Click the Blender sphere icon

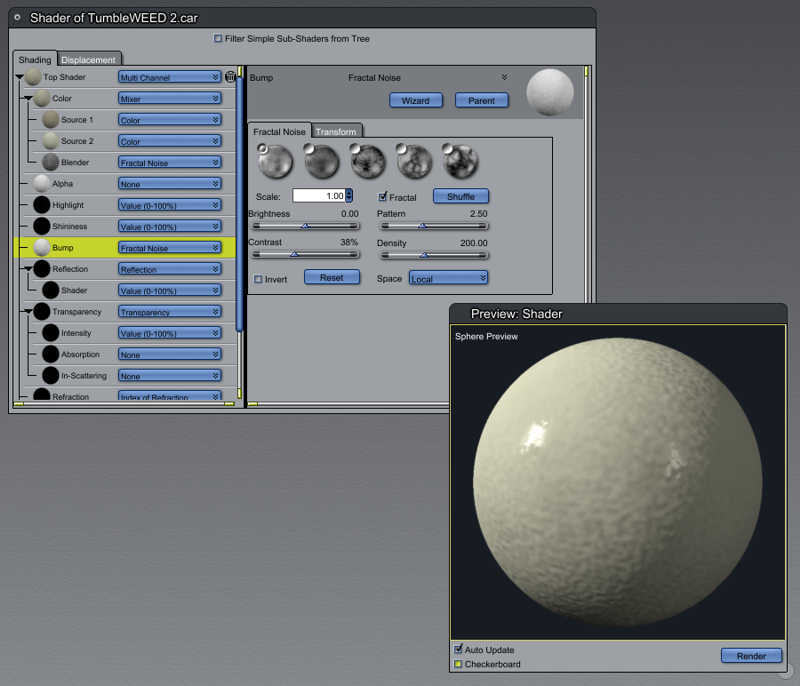point(51,163)
